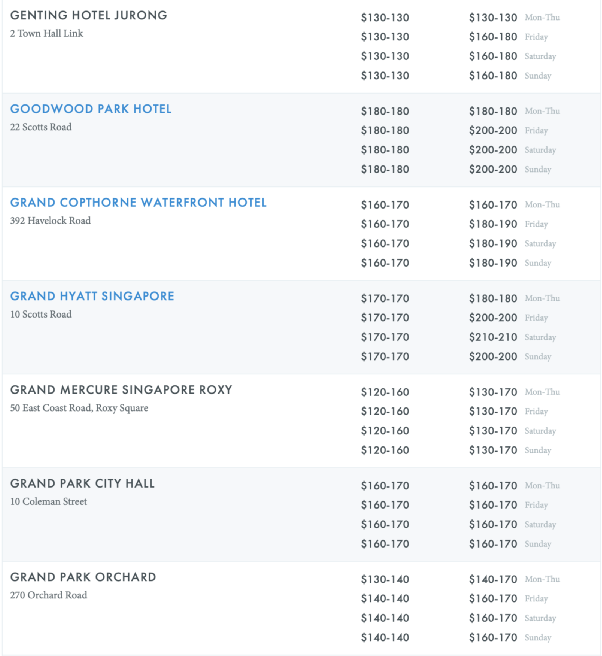Open the Grand Copthorne Waterfront Hotel link

point(138,203)
